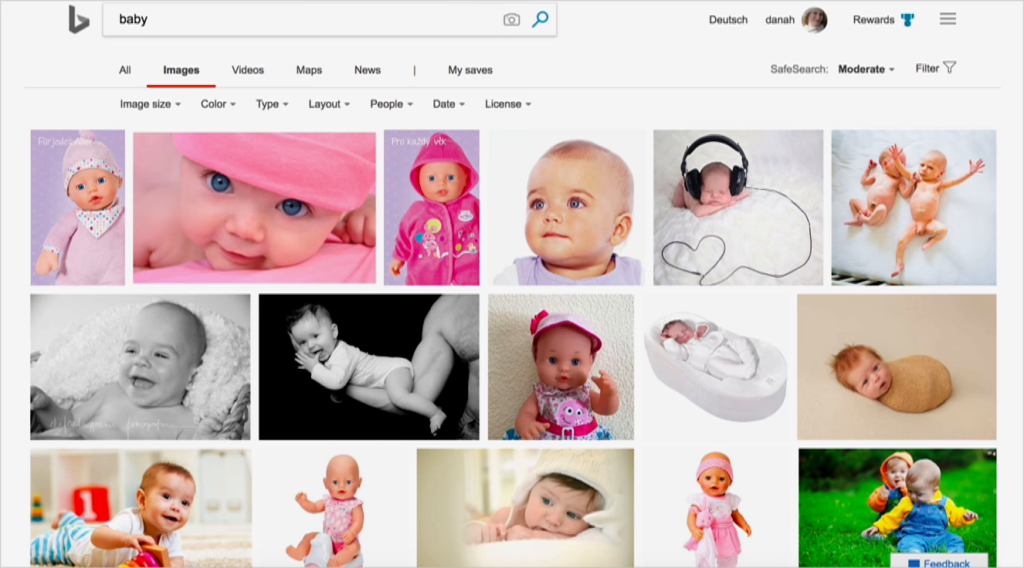Open the Rewards trophy icon
The image size is (1024, 568).
point(908,20)
